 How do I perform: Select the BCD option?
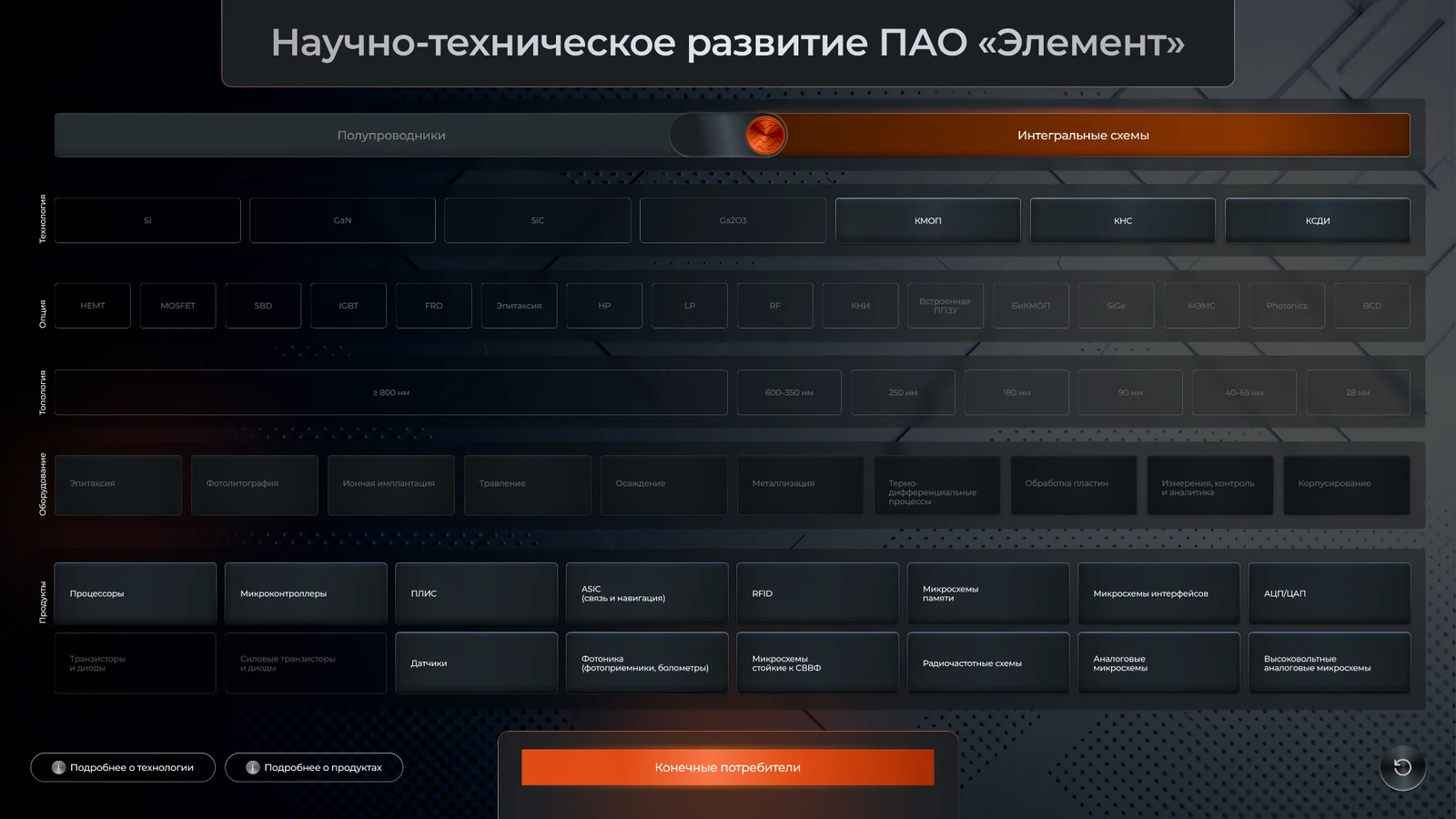click(1372, 306)
